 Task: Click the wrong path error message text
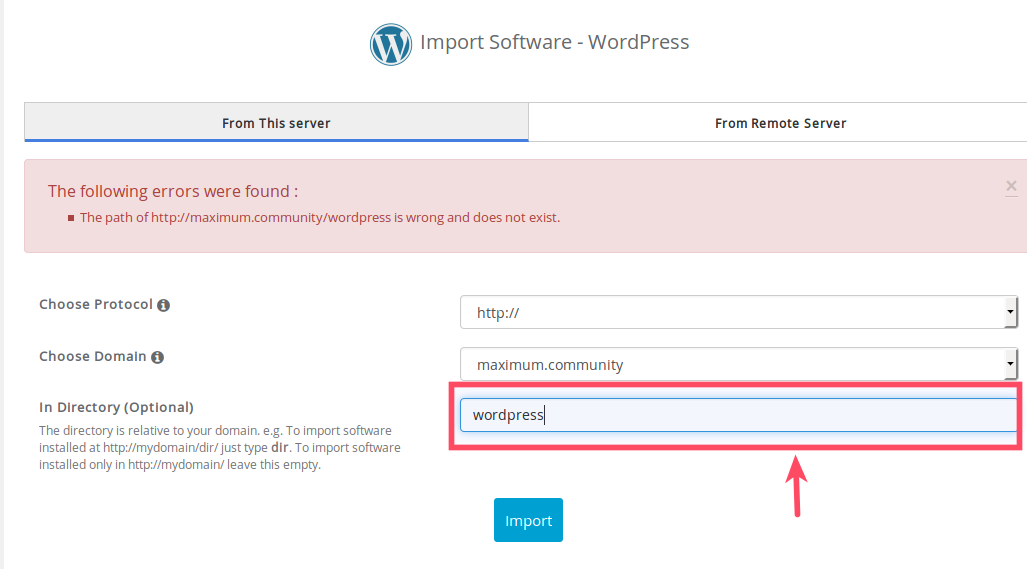point(320,217)
